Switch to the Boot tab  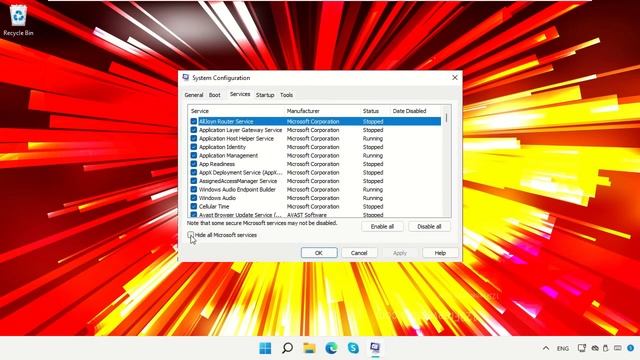pos(215,95)
